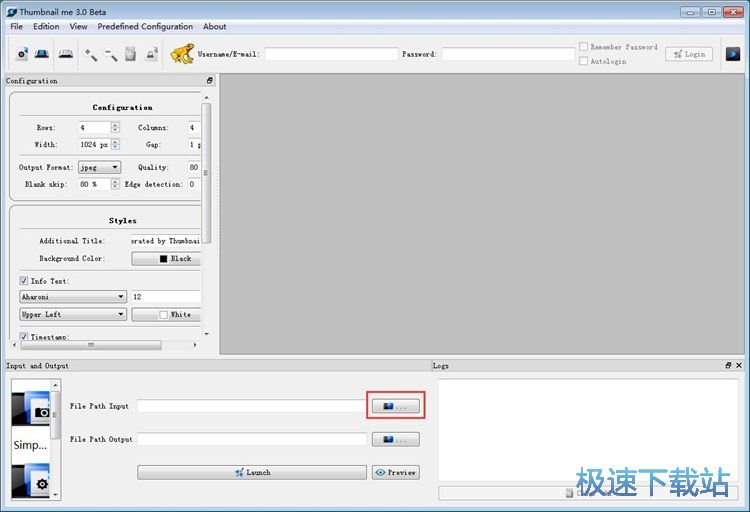Click the Gap value field
This screenshot has width=750, height=512.
point(194,144)
